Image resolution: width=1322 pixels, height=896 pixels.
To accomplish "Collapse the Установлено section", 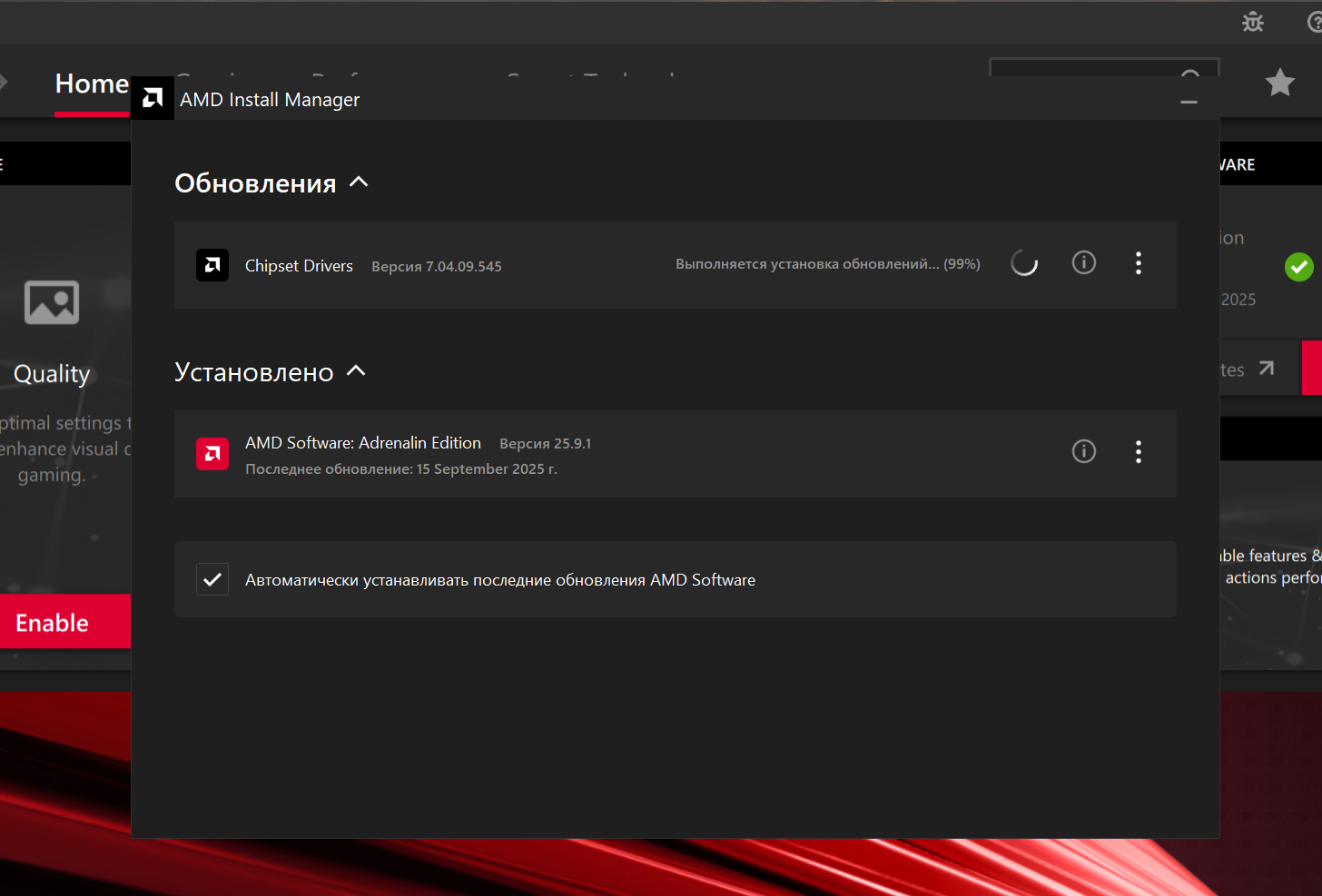I will pos(357,371).
